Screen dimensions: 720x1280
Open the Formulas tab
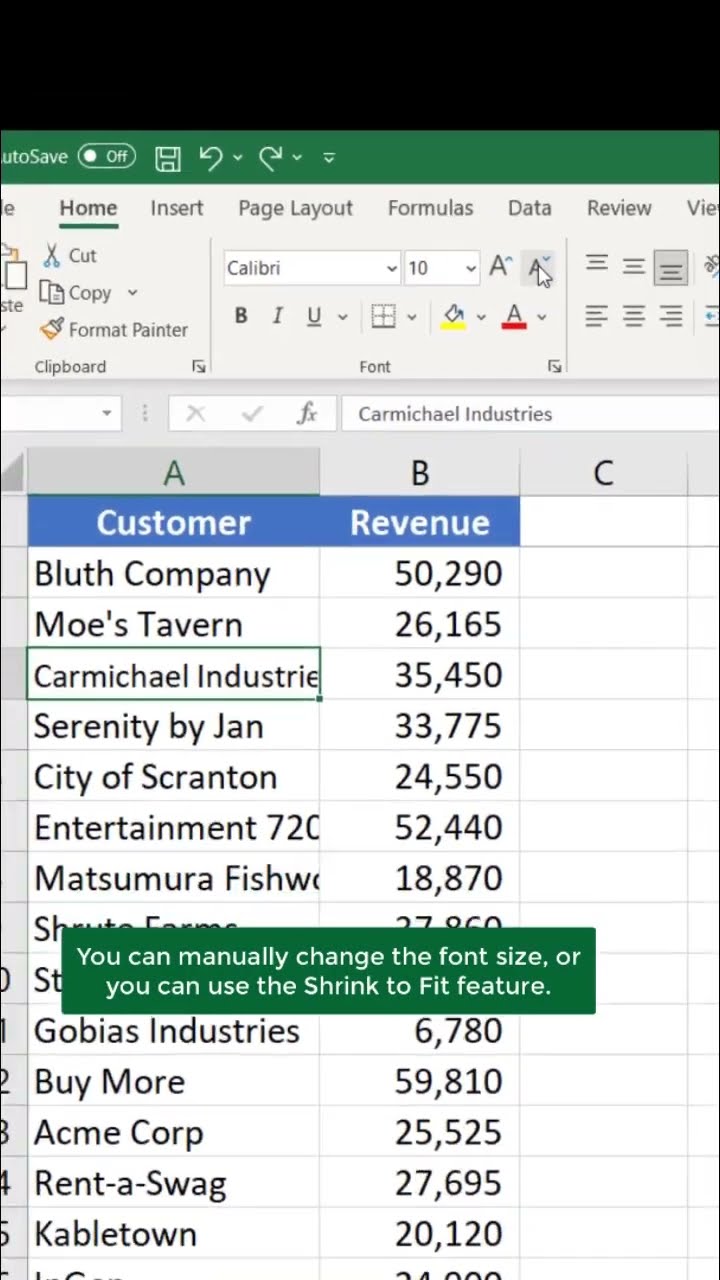click(x=430, y=208)
